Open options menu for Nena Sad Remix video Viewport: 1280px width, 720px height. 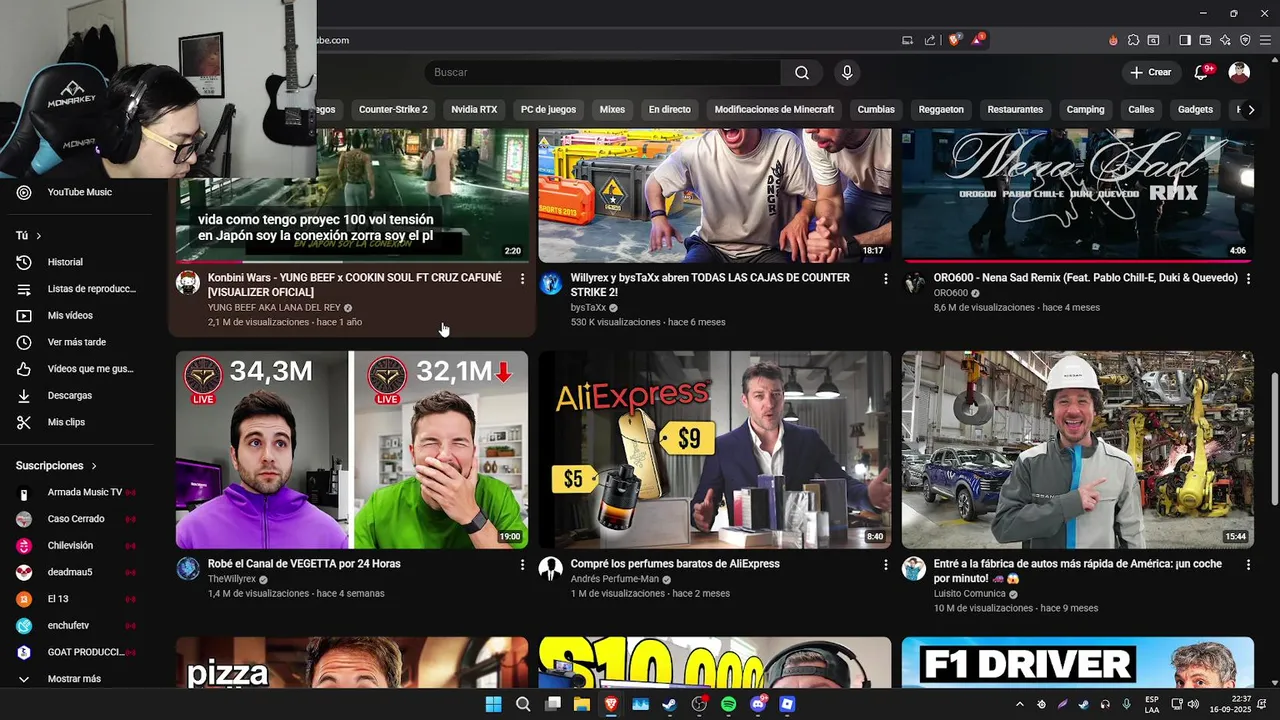(x=1248, y=279)
